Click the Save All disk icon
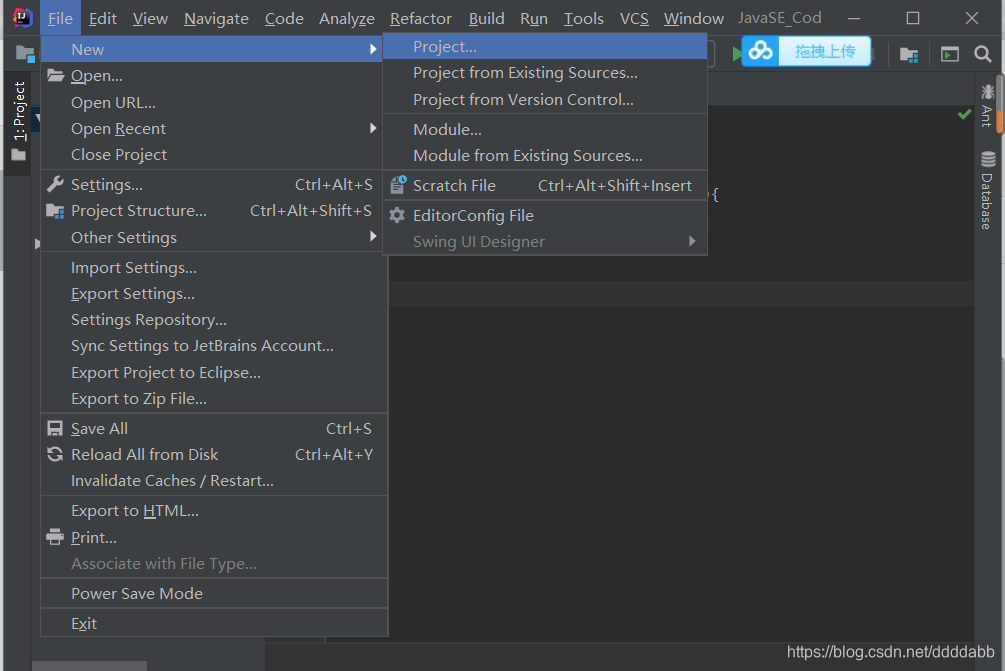 tap(55, 428)
